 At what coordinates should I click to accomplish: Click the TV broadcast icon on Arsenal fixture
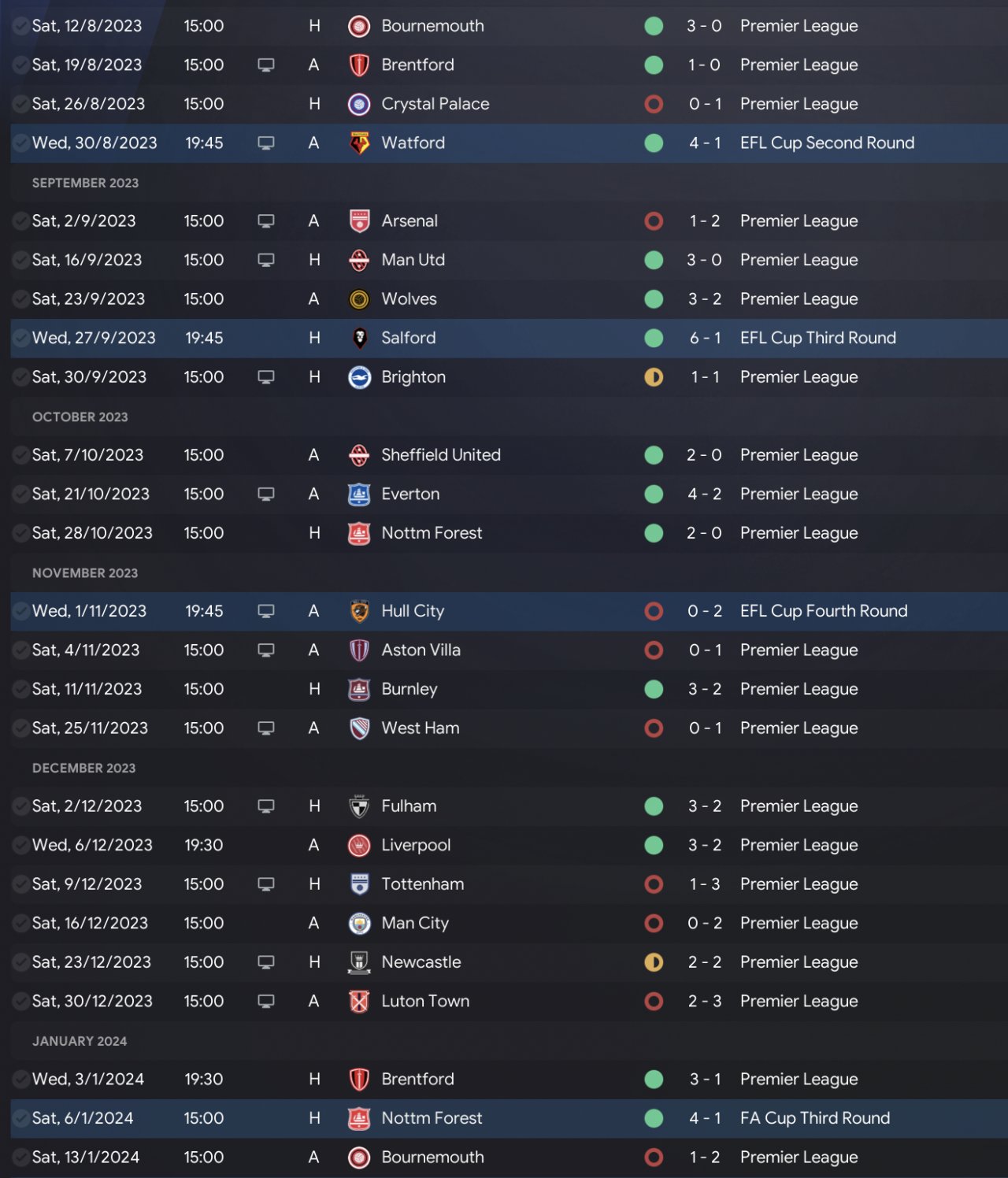tap(266, 221)
